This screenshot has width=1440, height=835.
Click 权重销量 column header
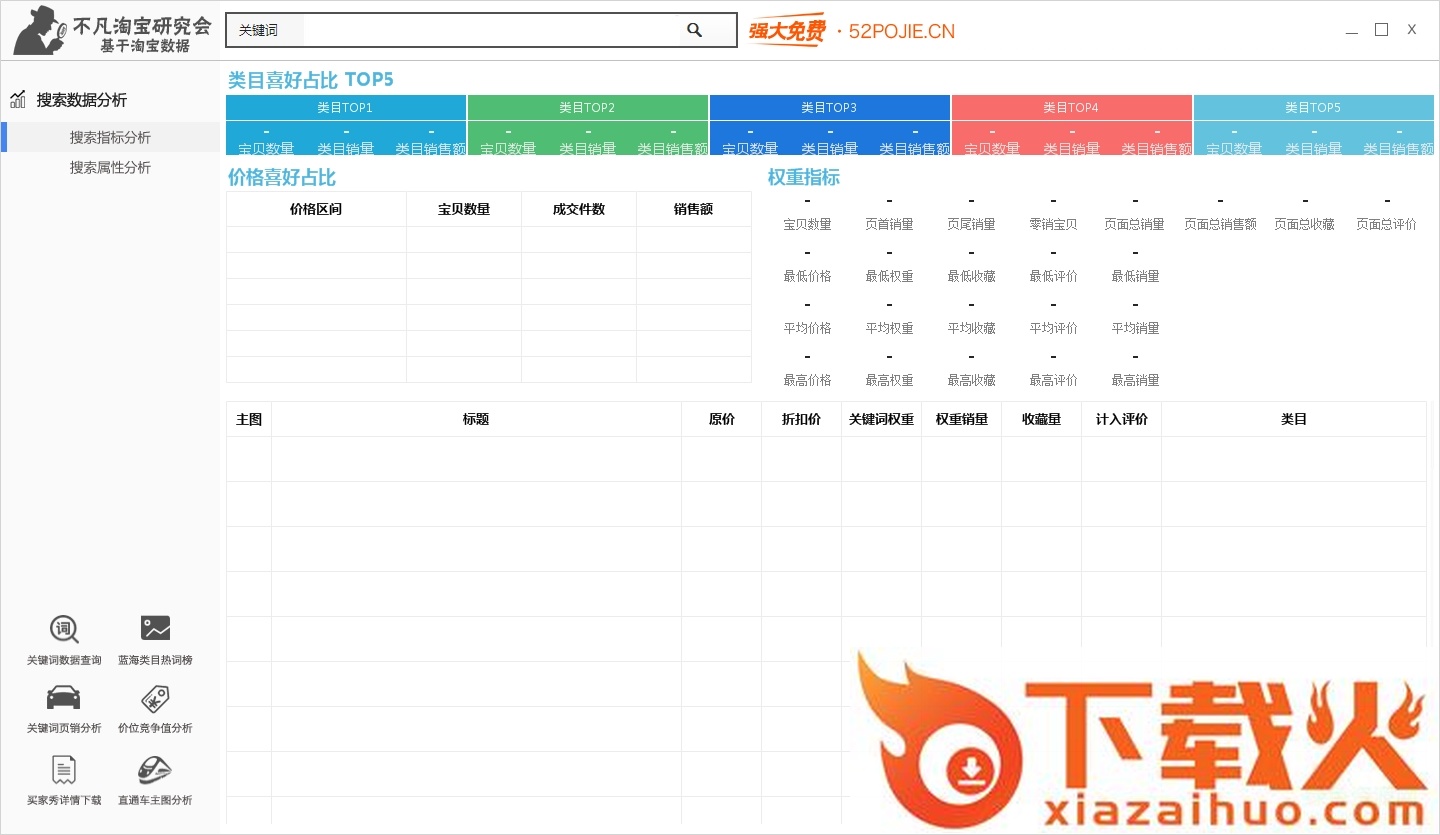click(x=961, y=419)
